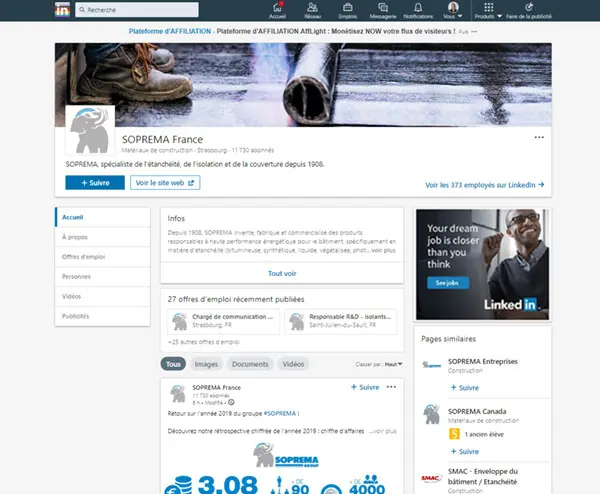Follow SOPREMA Canada via Suivre
This screenshot has width=600, height=494.
tap(465, 452)
